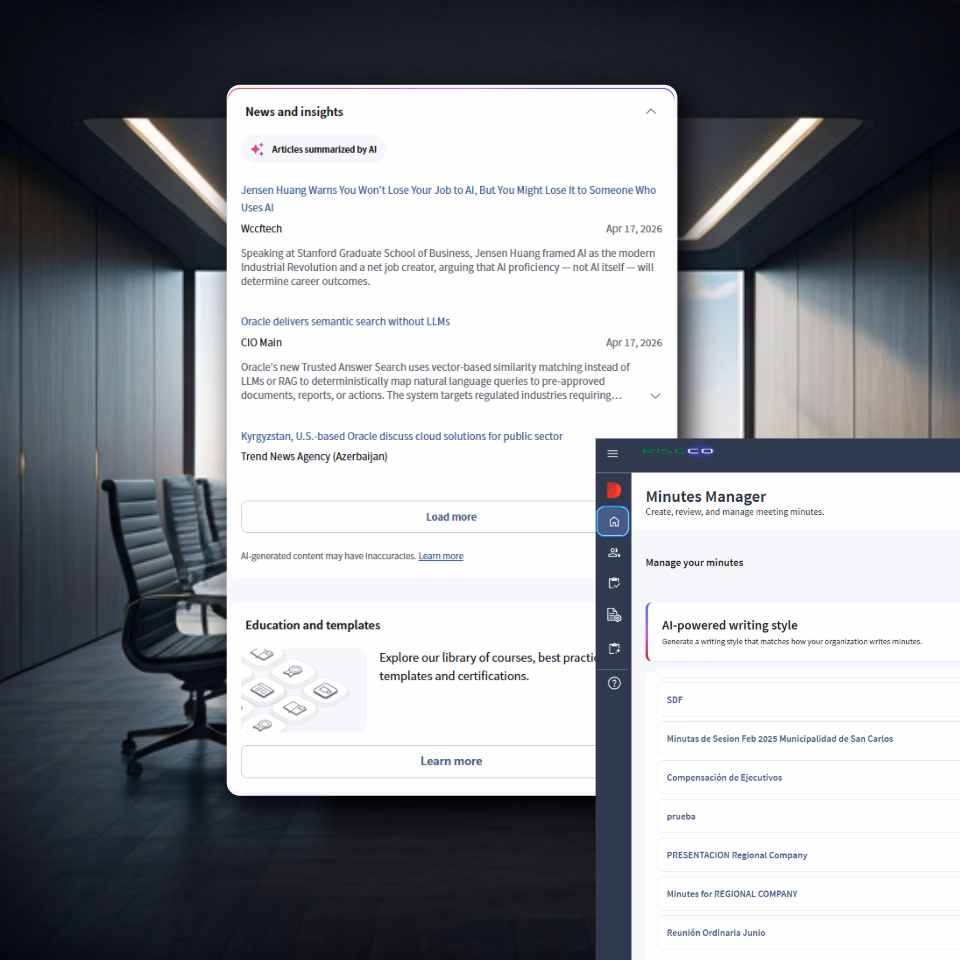Click the CIO Main source name

(261, 343)
